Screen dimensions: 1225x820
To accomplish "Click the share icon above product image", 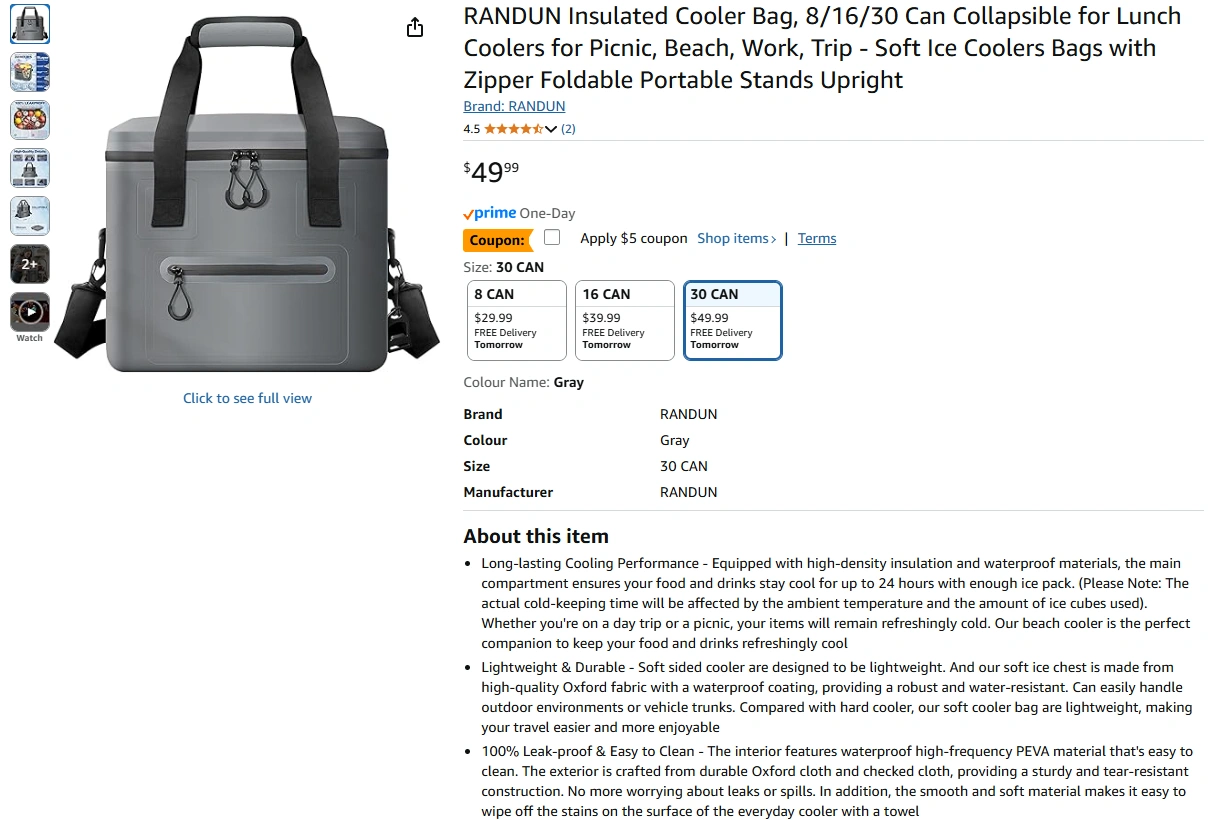I will [x=415, y=28].
